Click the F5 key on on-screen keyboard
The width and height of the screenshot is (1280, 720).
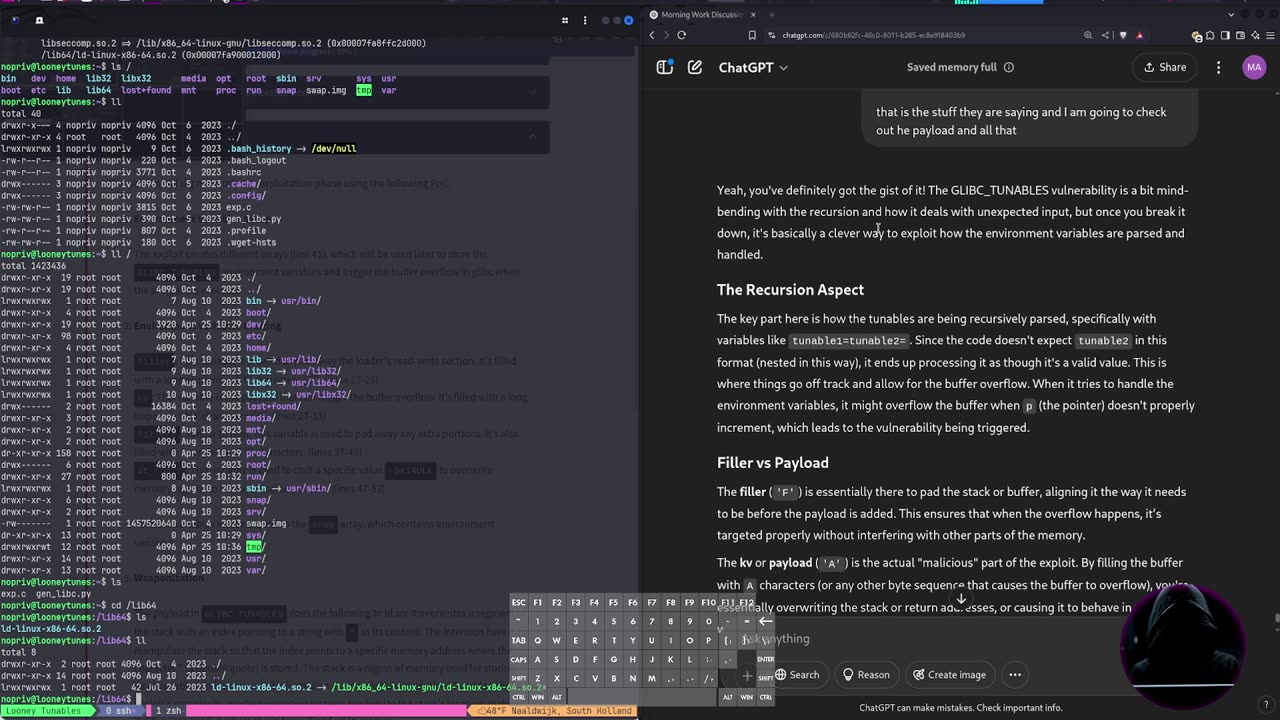613,603
